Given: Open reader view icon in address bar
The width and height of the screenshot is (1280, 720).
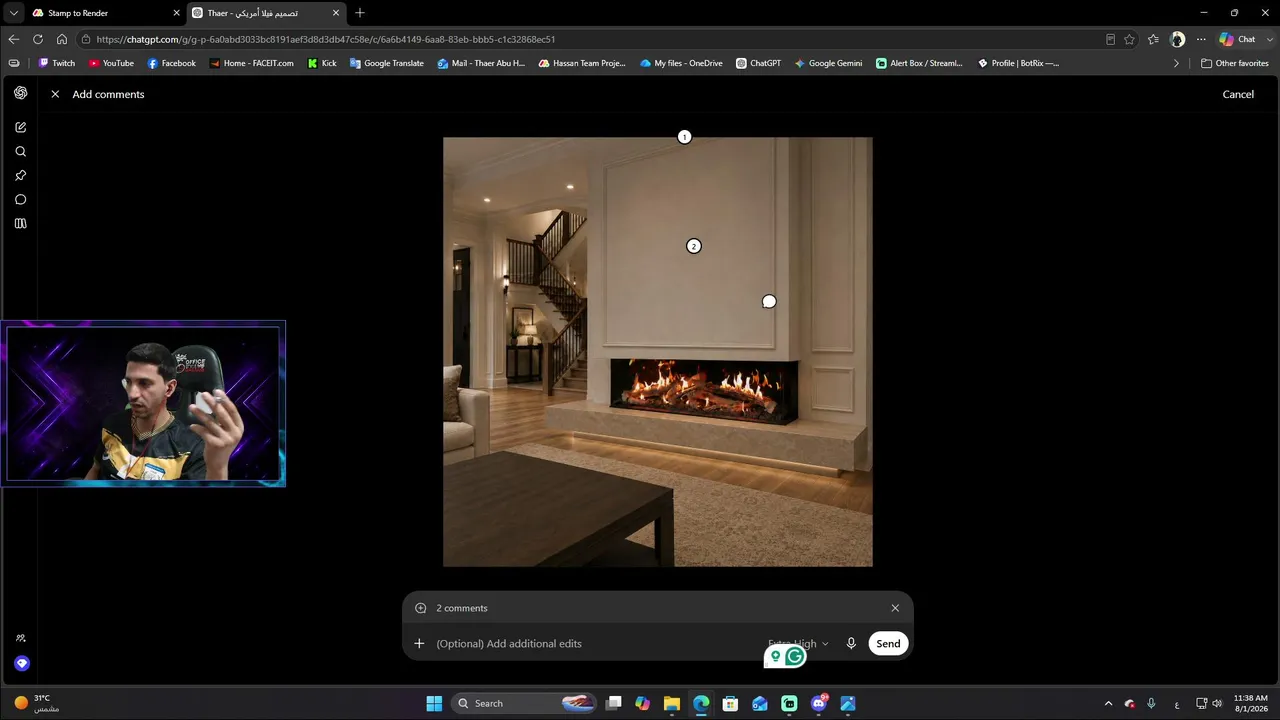Looking at the screenshot, I should coord(1110,39).
